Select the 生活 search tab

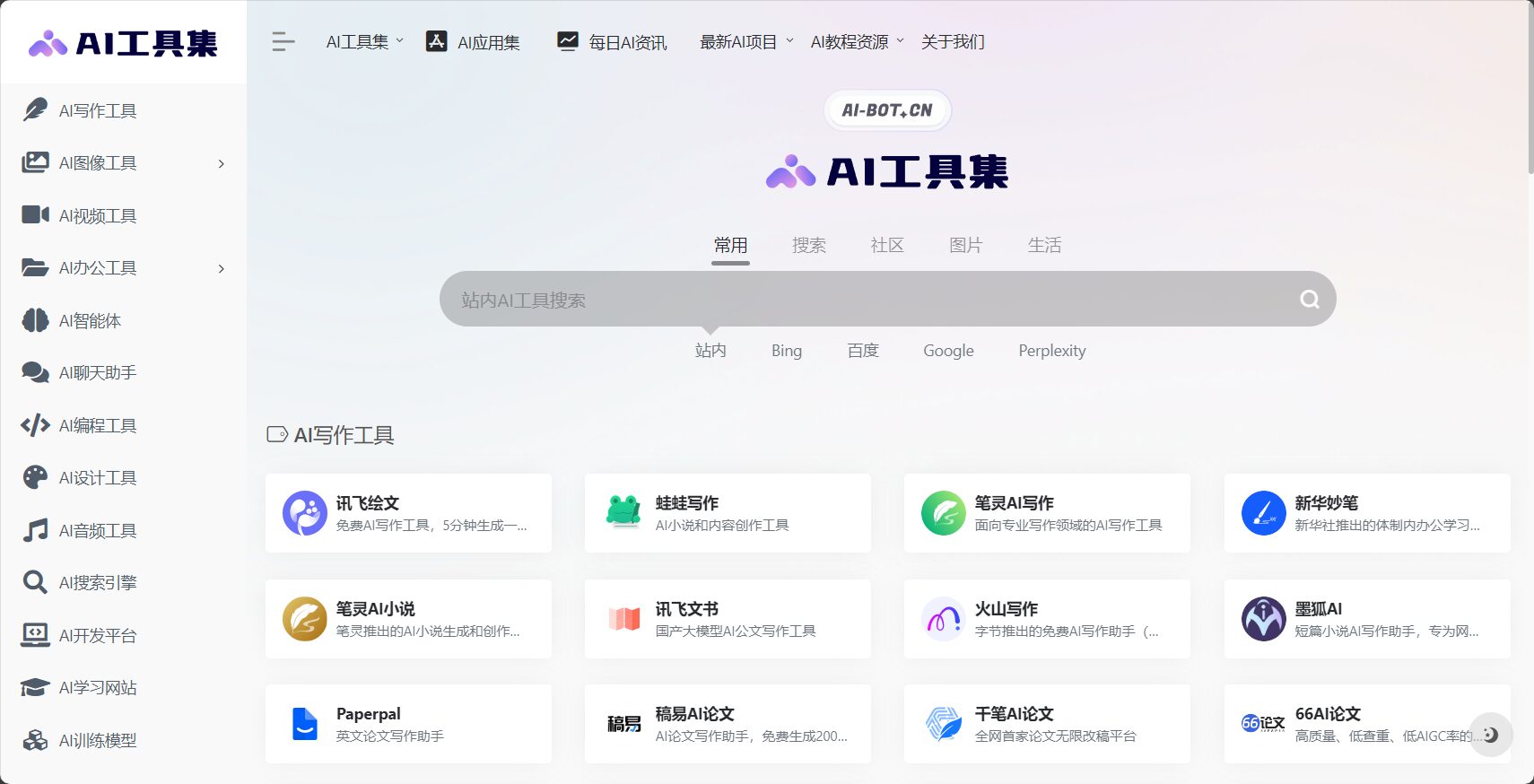pos(1044,245)
